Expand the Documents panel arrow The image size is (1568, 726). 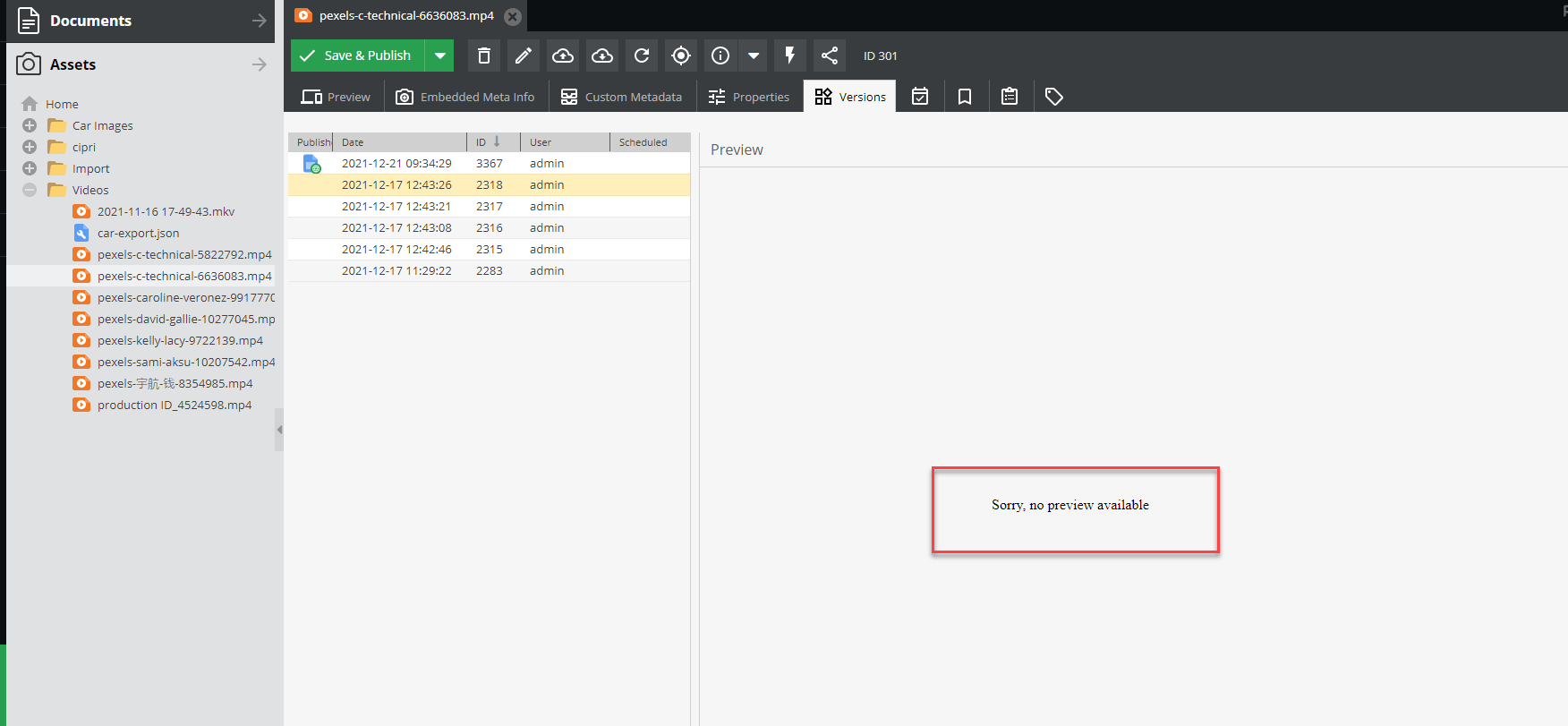tap(260, 21)
